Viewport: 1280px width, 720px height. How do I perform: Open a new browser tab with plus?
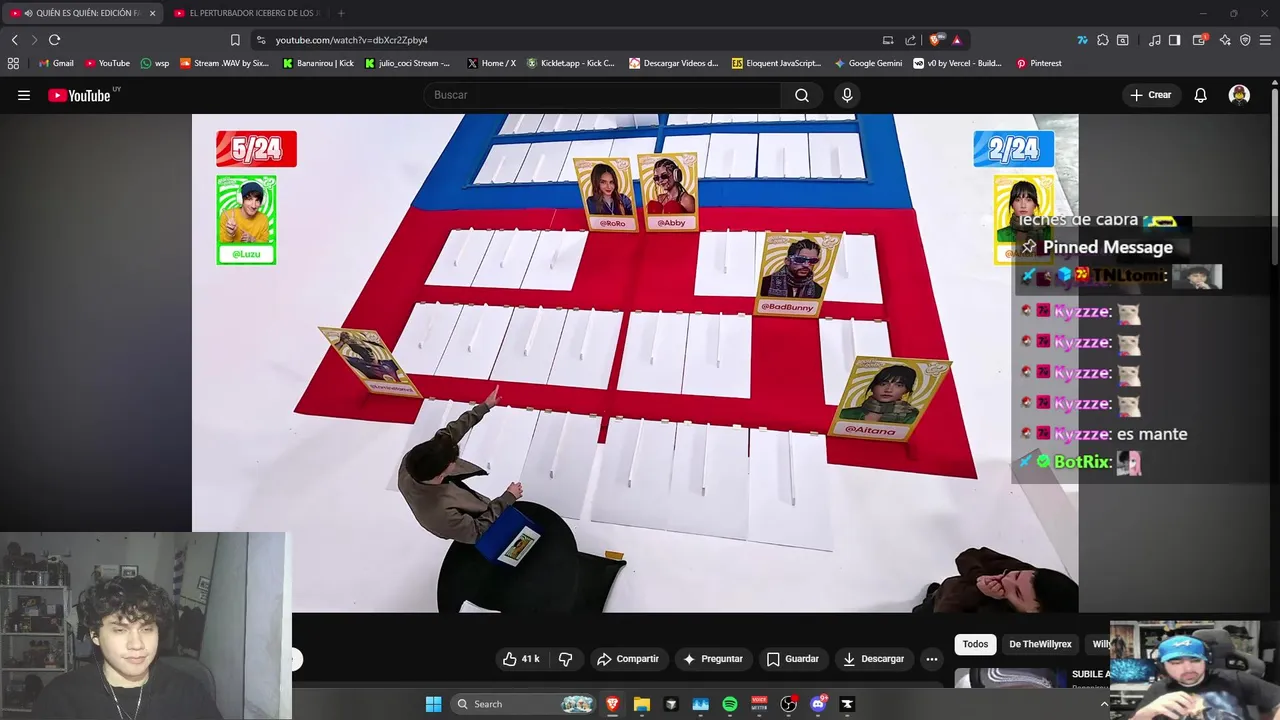click(x=341, y=13)
